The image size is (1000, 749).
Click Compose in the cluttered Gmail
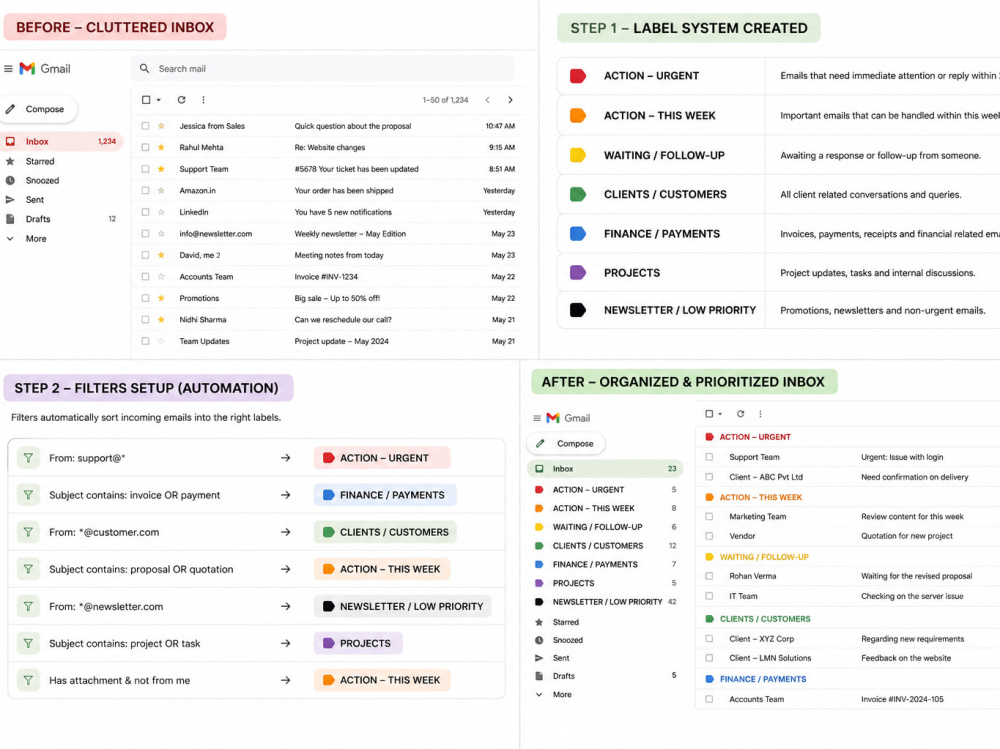coord(38,109)
